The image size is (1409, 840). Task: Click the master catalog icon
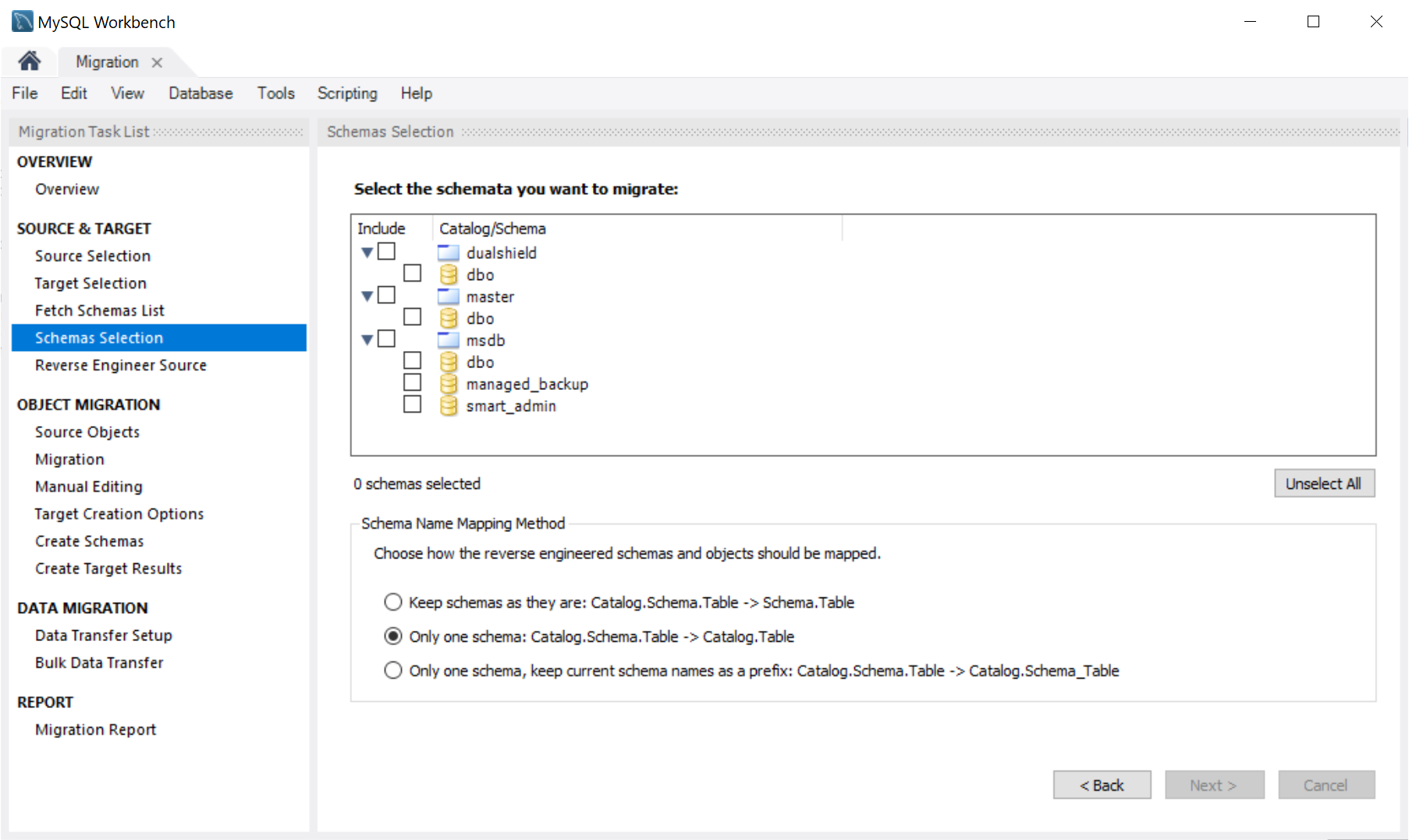pos(448,296)
